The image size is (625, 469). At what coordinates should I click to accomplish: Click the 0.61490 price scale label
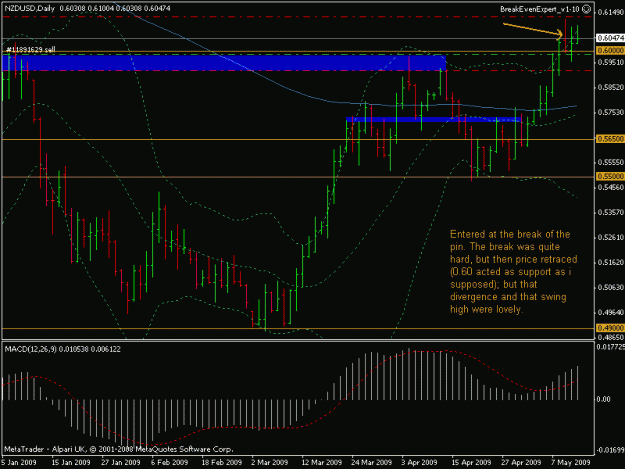[610, 12]
